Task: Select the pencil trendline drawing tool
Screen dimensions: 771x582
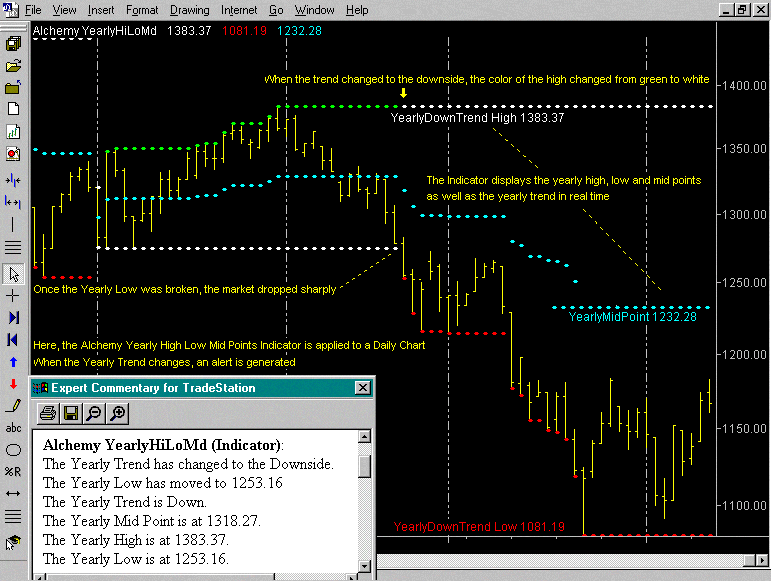Action: [x=13, y=406]
